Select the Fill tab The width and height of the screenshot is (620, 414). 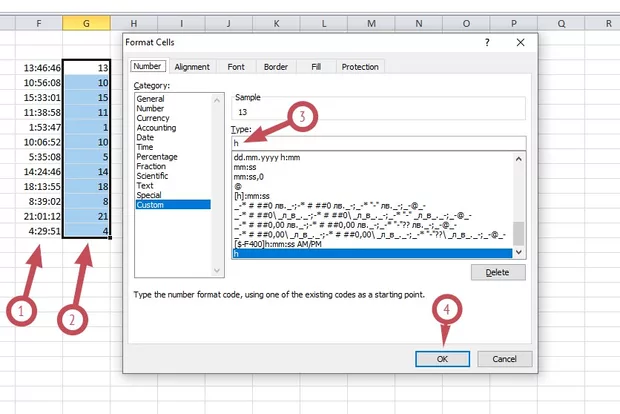pyautogui.click(x=314, y=67)
